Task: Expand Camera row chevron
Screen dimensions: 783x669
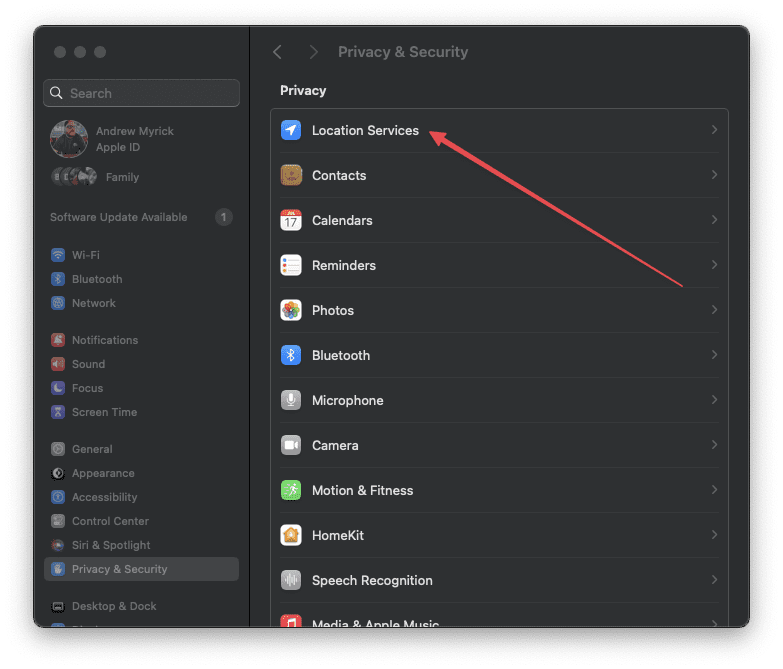Action: point(714,444)
